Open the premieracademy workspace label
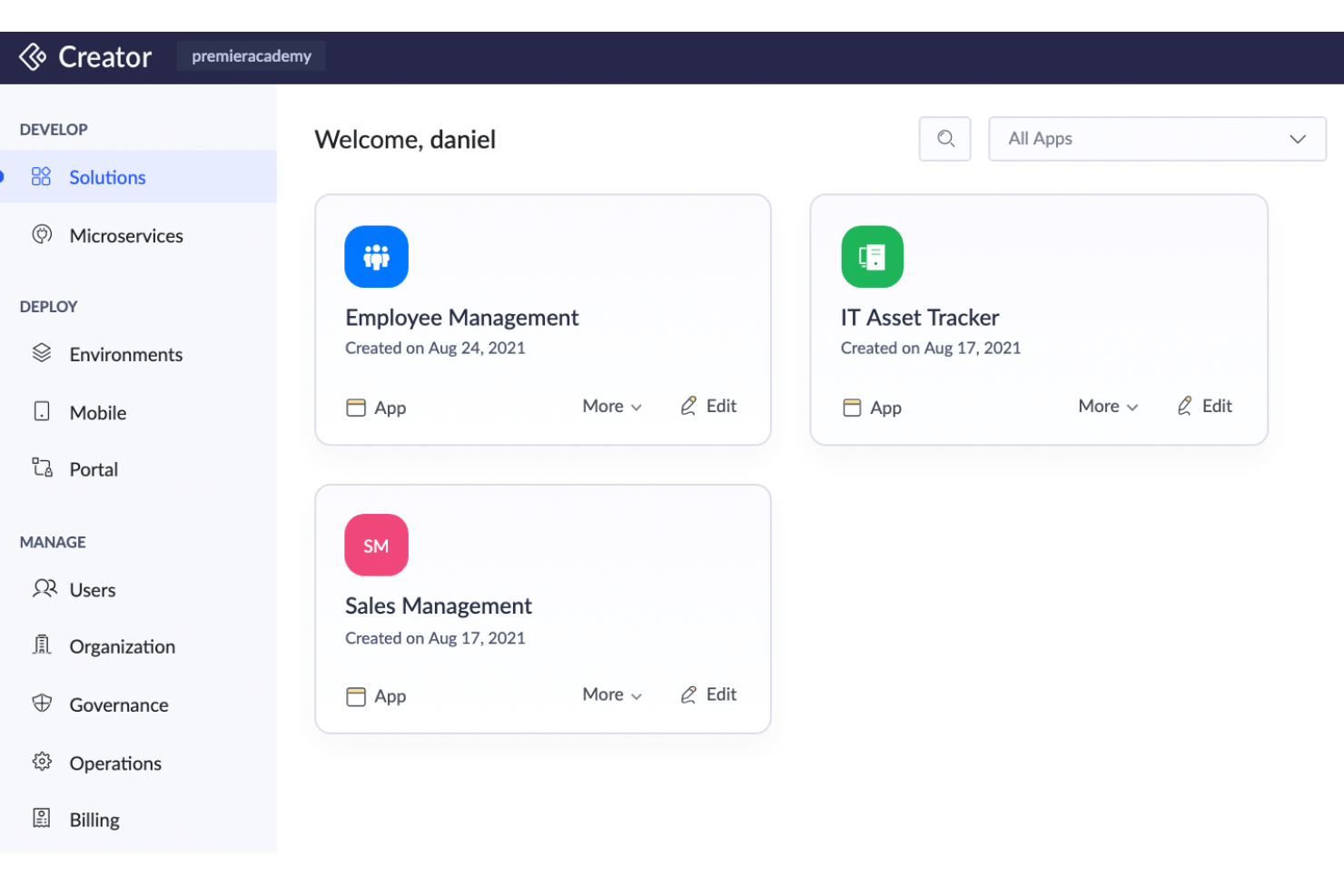The image size is (1344, 896). tap(252, 56)
